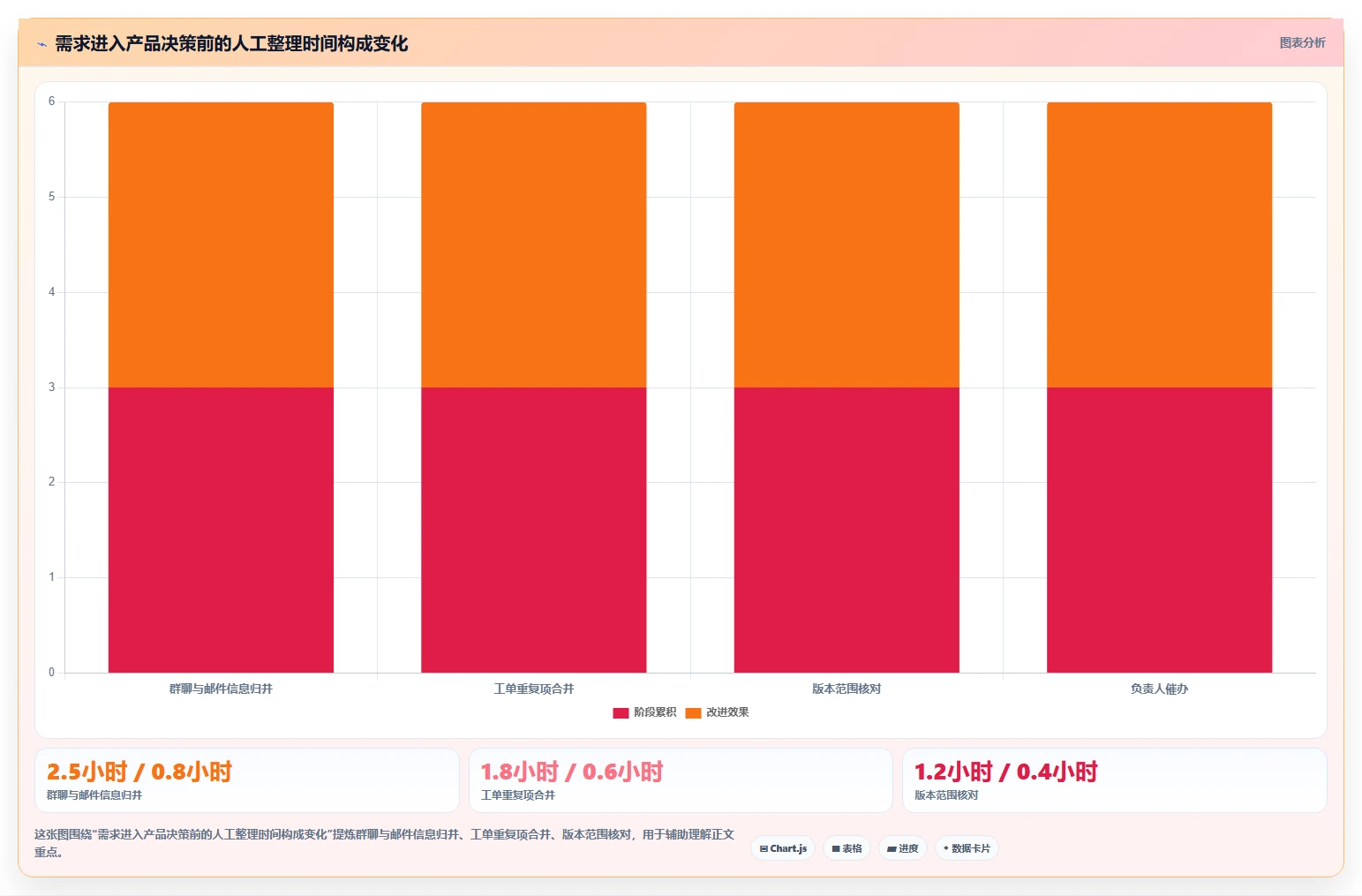This screenshot has height=896, width=1362.
Task: Click the orange bar segment for 群聊与邮件信息归并
Action: pyautogui.click(x=221, y=245)
